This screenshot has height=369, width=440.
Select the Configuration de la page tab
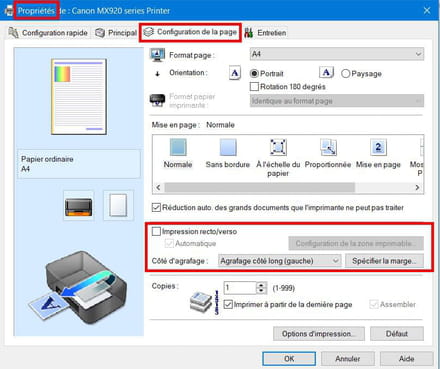(x=190, y=32)
